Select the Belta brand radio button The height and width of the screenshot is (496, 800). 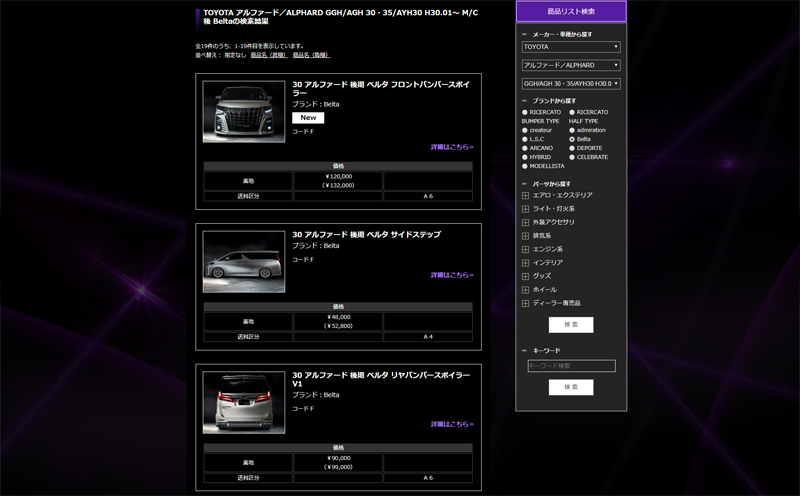(572, 139)
